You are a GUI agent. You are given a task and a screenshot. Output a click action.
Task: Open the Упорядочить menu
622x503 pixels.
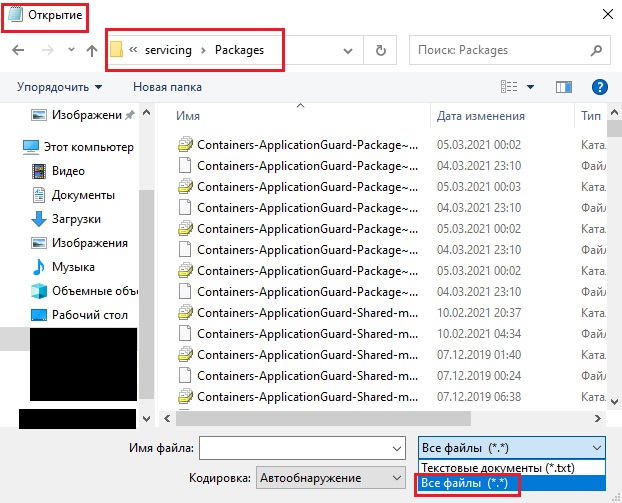pyautogui.click(x=60, y=87)
